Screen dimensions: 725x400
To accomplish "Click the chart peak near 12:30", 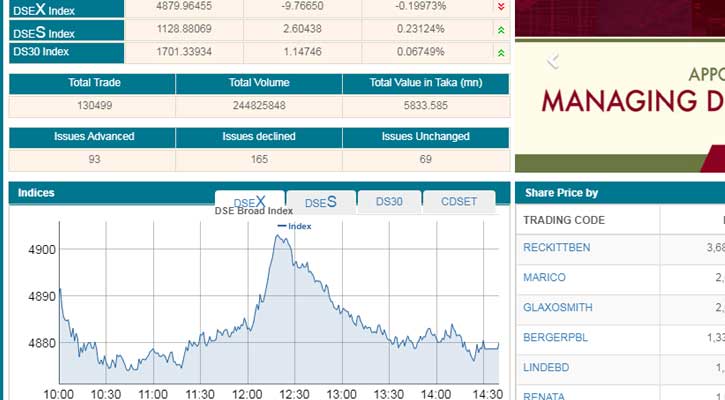I will pyautogui.click(x=276, y=236).
